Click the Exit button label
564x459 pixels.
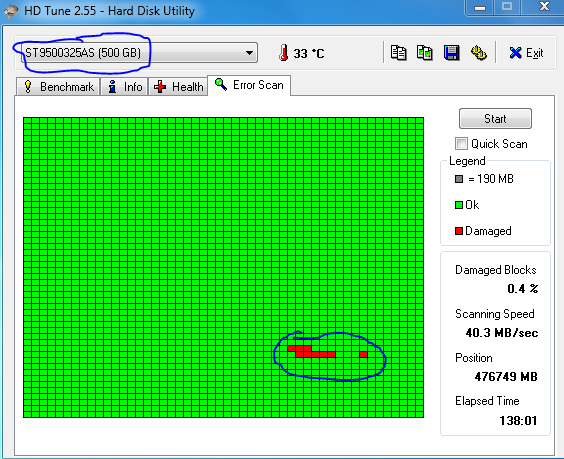535,53
